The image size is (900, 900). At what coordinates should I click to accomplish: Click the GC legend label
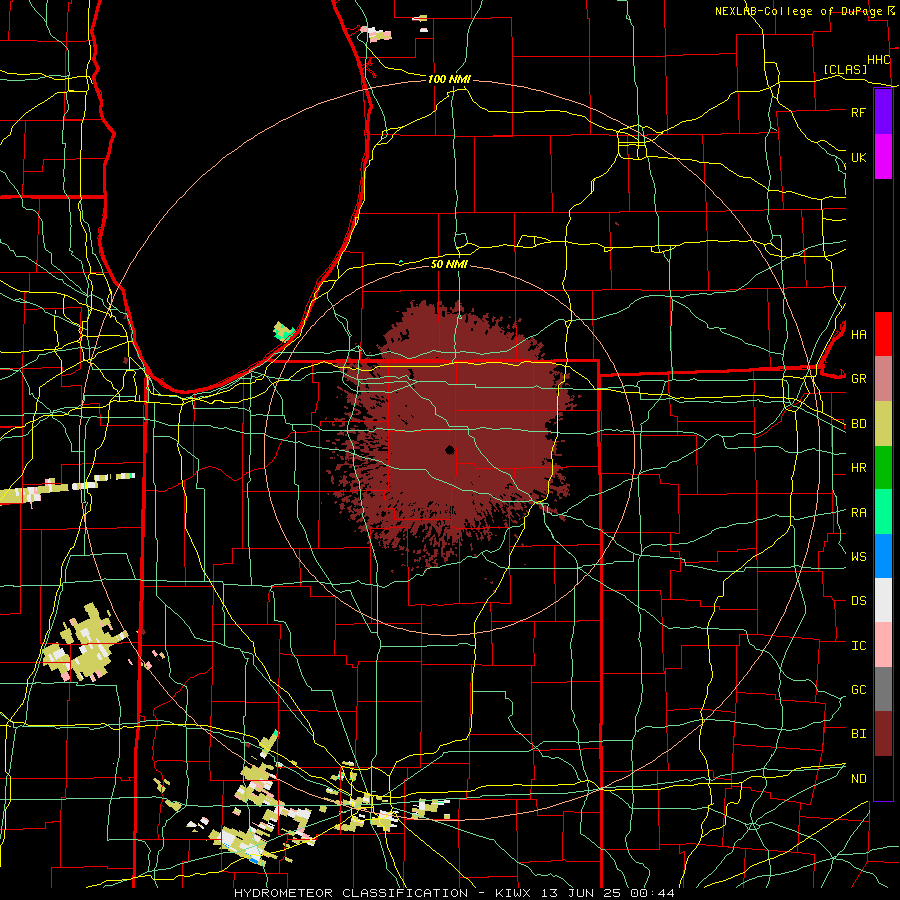pos(858,689)
